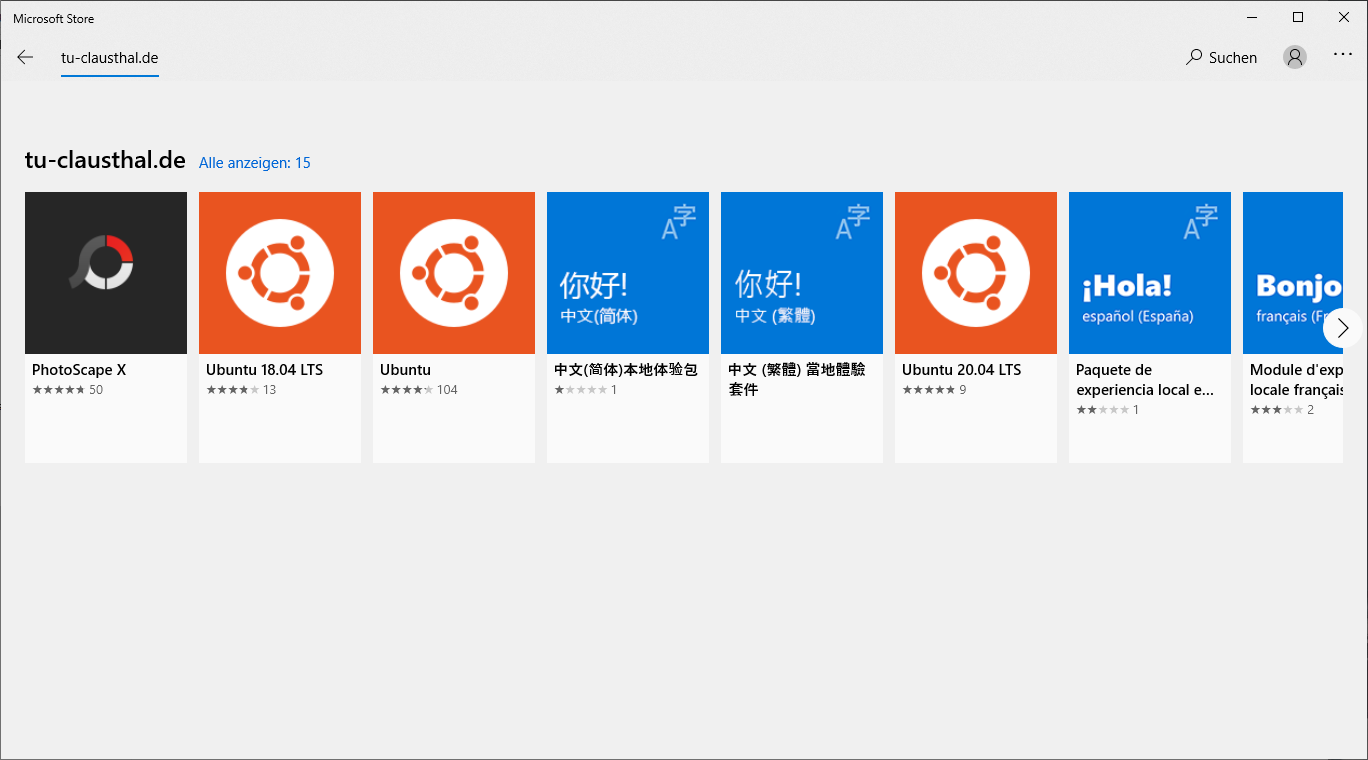Click the 'Ubuntu 18.04 LTS' title text
This screenshot has width=1368, height=760.
coord(265,370)
